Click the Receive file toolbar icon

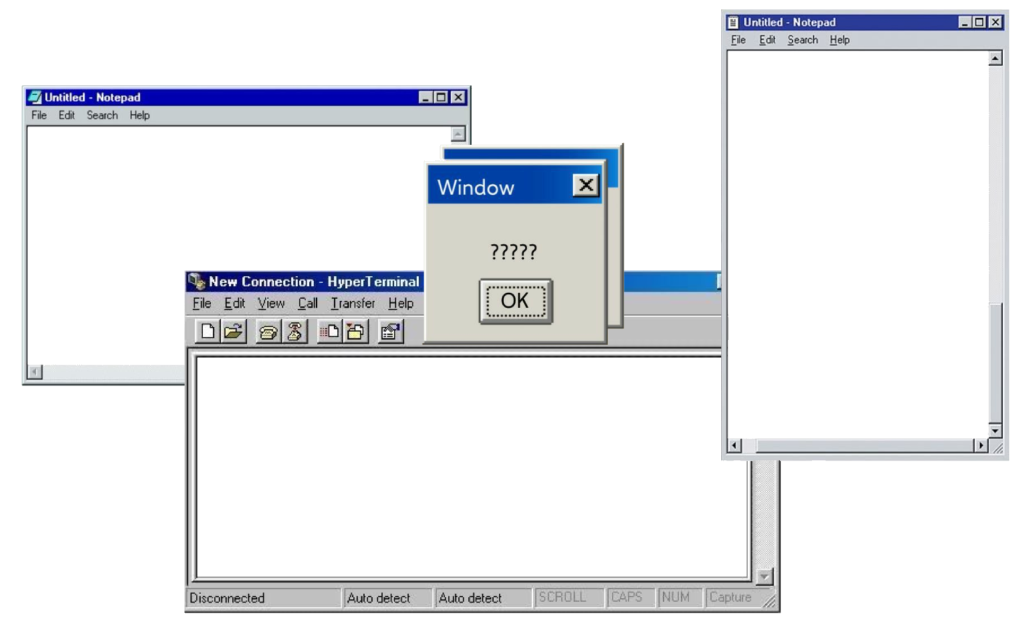(x=356, y=332)
